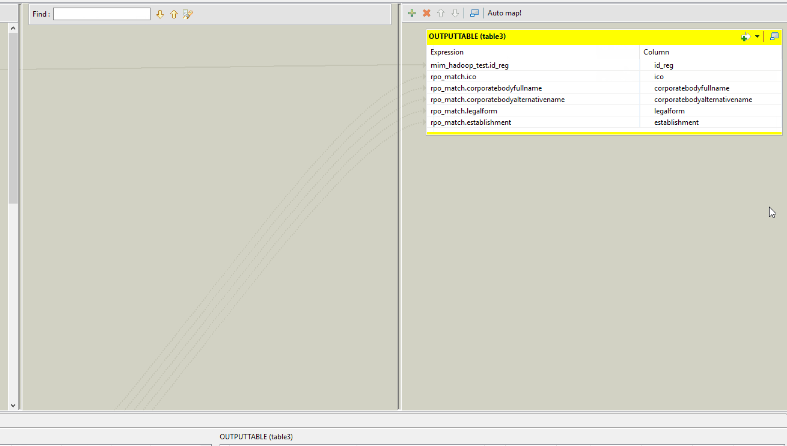Select OUTPUTTABLE (table3) yellow title
The height and width of the screenshot is (446, 787).
click(467, 37)
